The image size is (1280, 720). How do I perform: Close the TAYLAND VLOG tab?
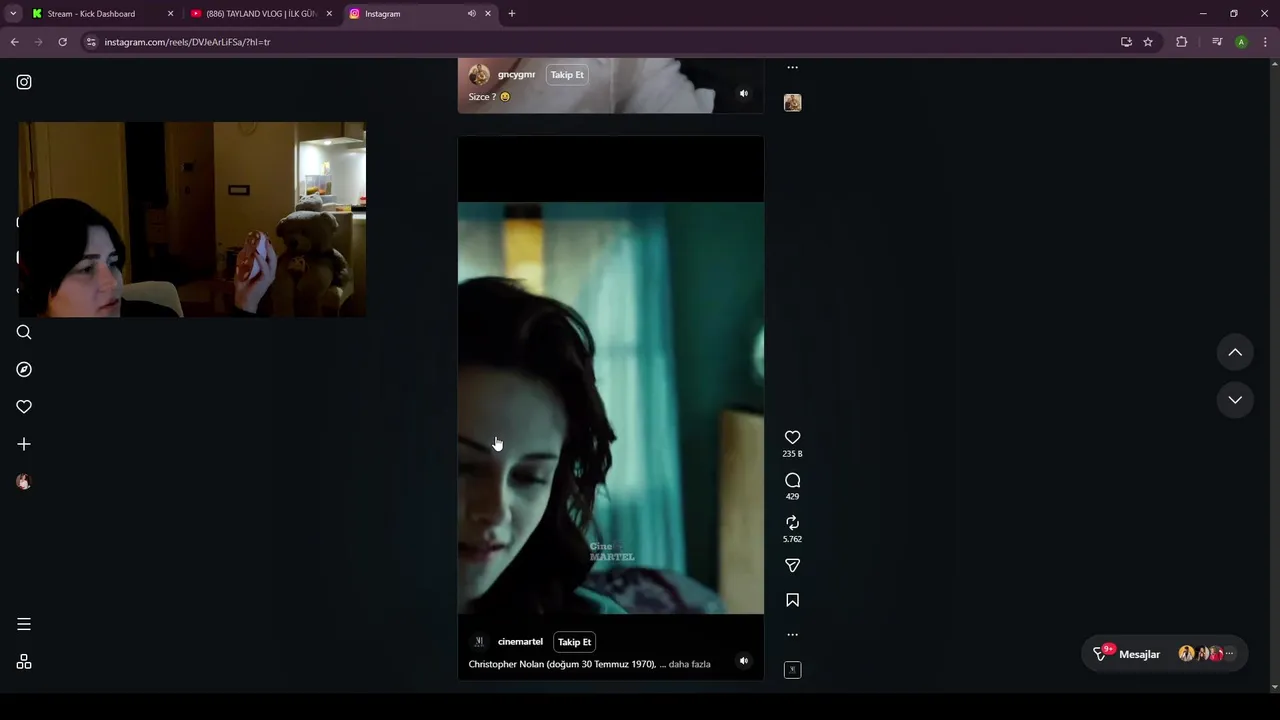[x=329, y=14]
